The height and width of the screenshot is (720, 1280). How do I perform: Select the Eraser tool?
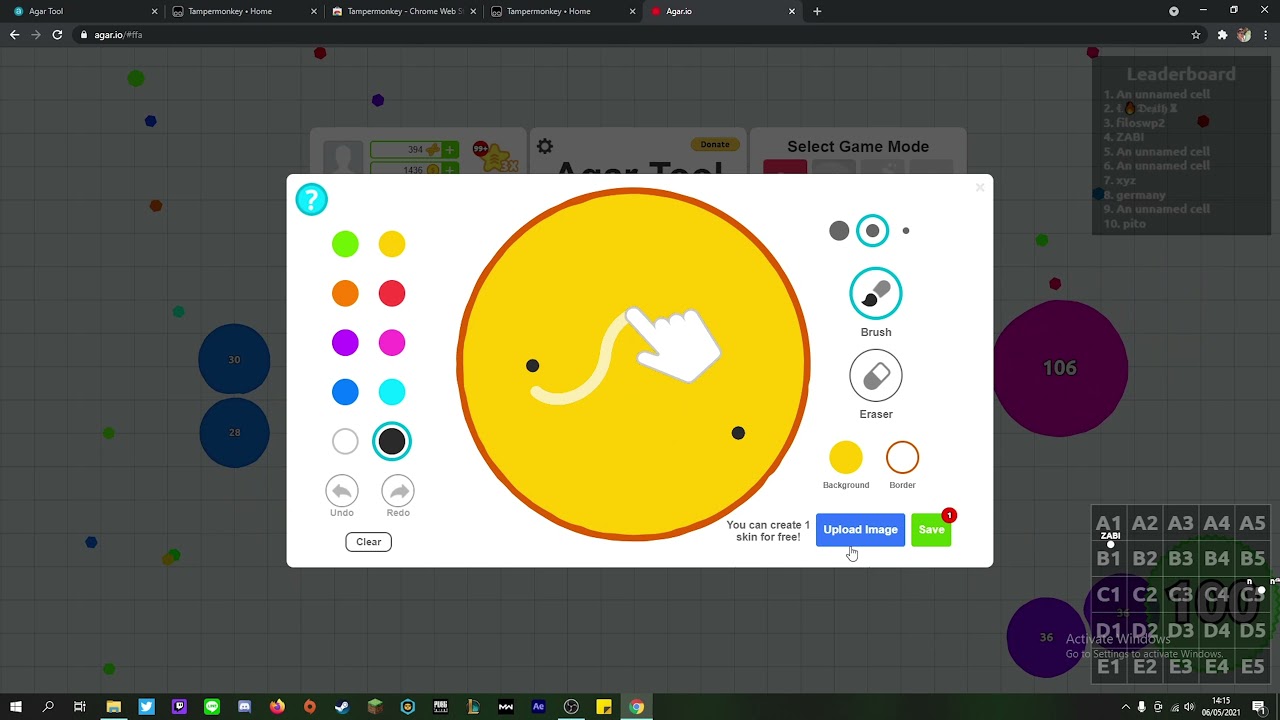coord(876,376)
